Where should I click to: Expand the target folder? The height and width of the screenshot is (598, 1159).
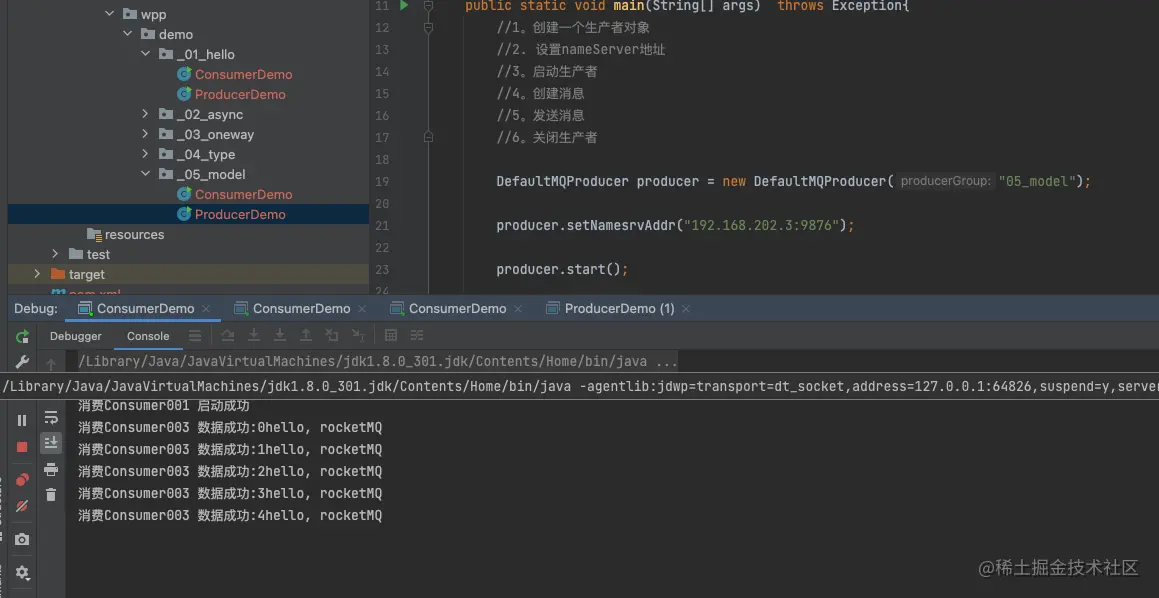pyautogui.click(x=38, y=273)
